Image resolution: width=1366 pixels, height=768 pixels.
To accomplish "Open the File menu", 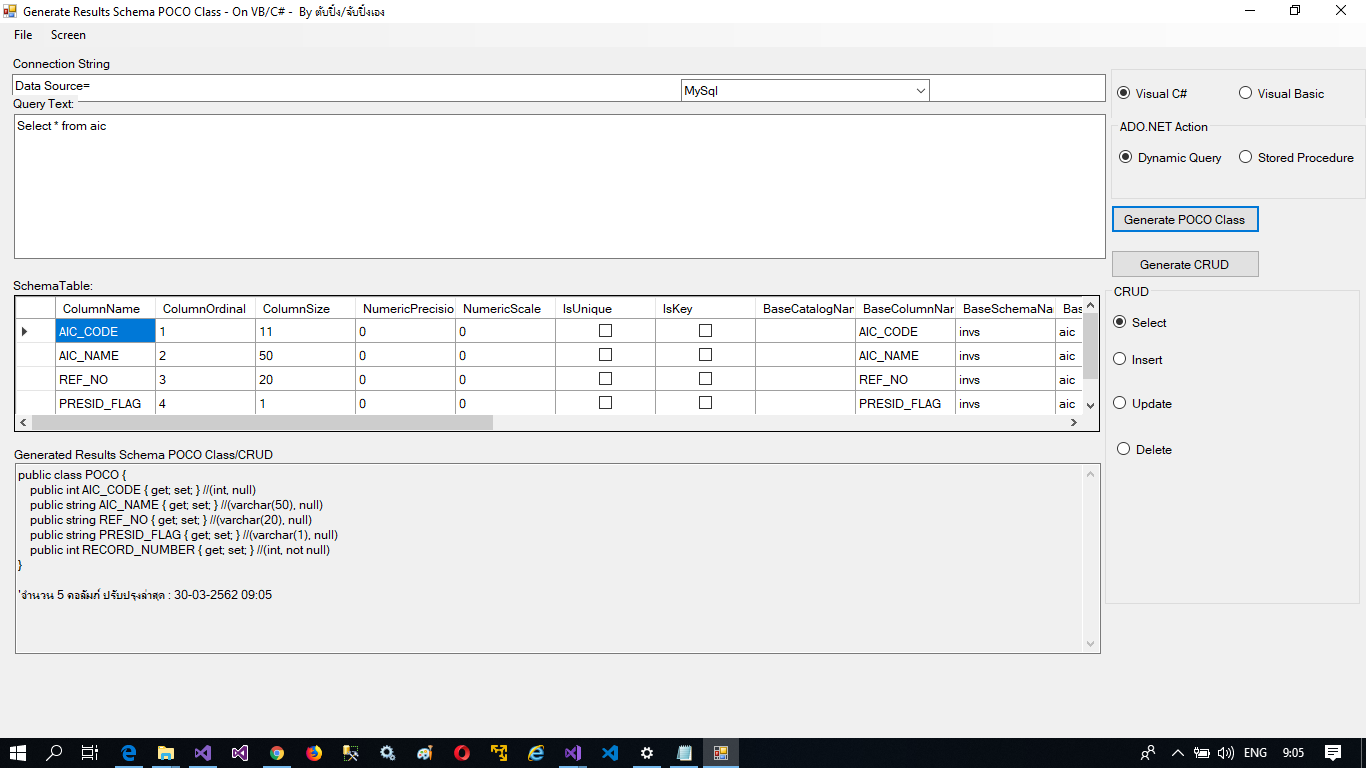I will [23, 35].
